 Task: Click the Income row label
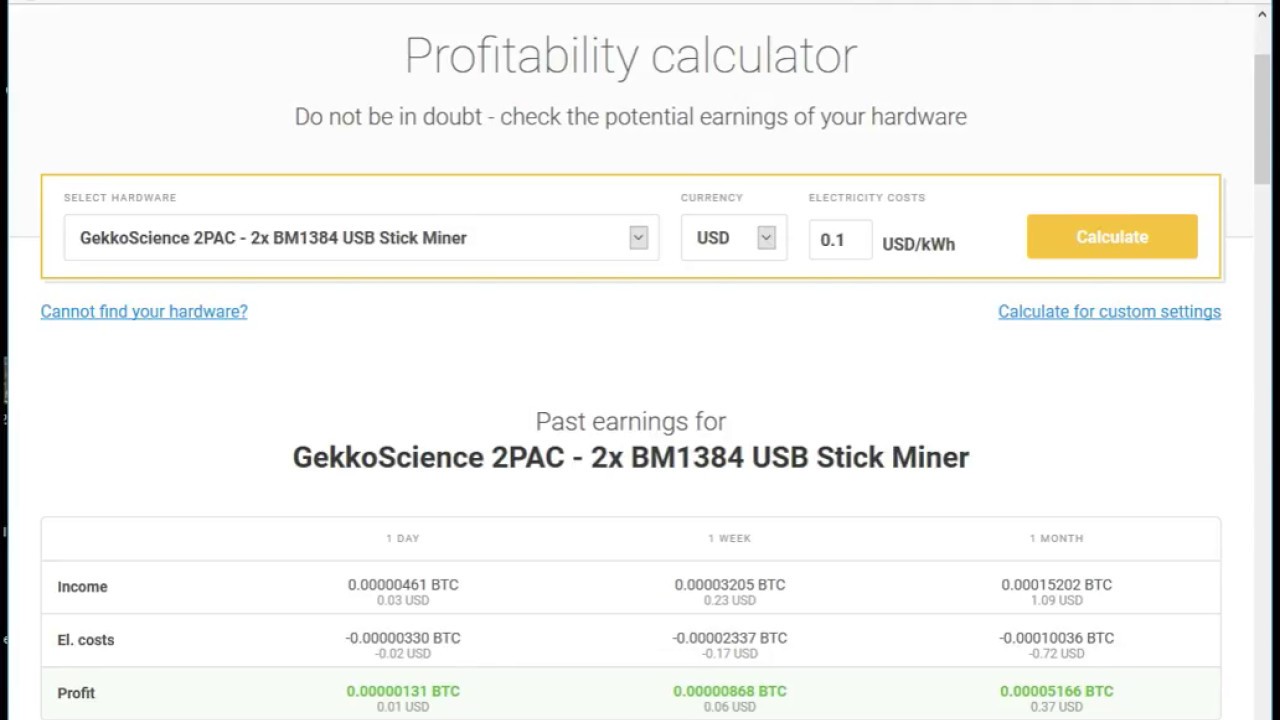(82, 587)
